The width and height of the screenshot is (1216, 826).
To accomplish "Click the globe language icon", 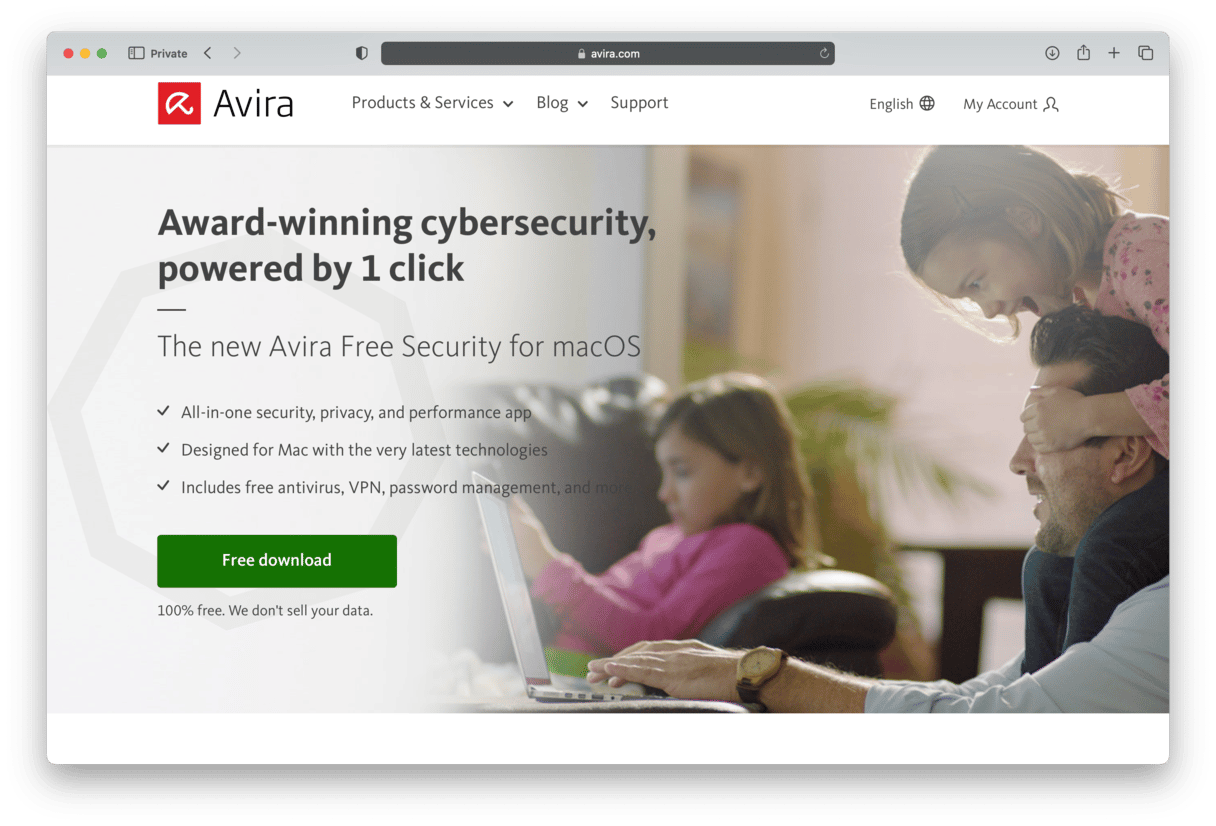I will (927, 103).
